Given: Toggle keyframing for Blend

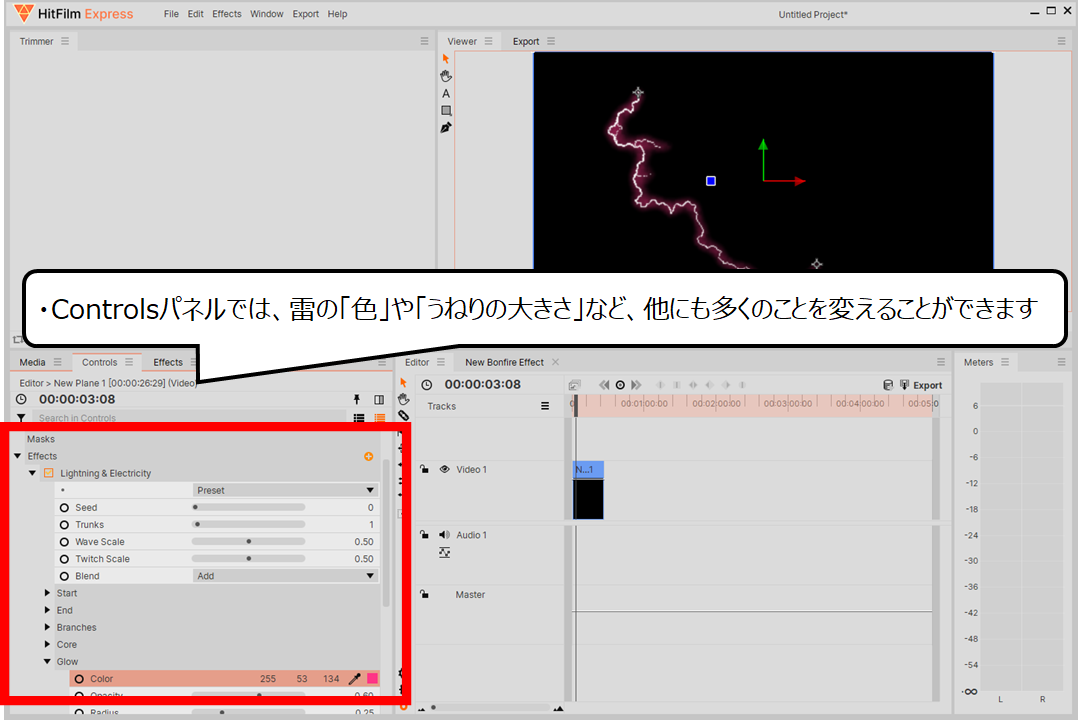Looking at the screenshot, I should pyautogui.click(x=65, y=576).
